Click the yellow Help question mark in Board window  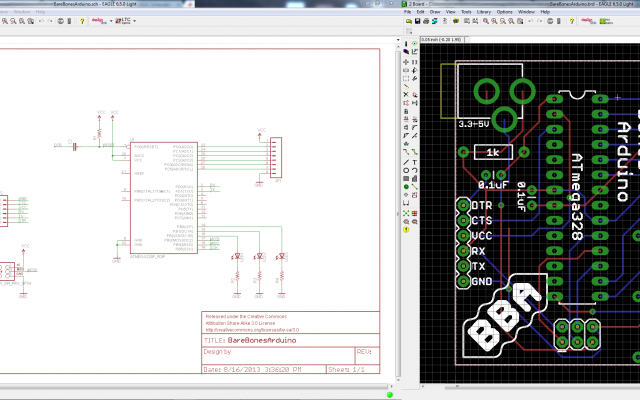coord(571,21)
